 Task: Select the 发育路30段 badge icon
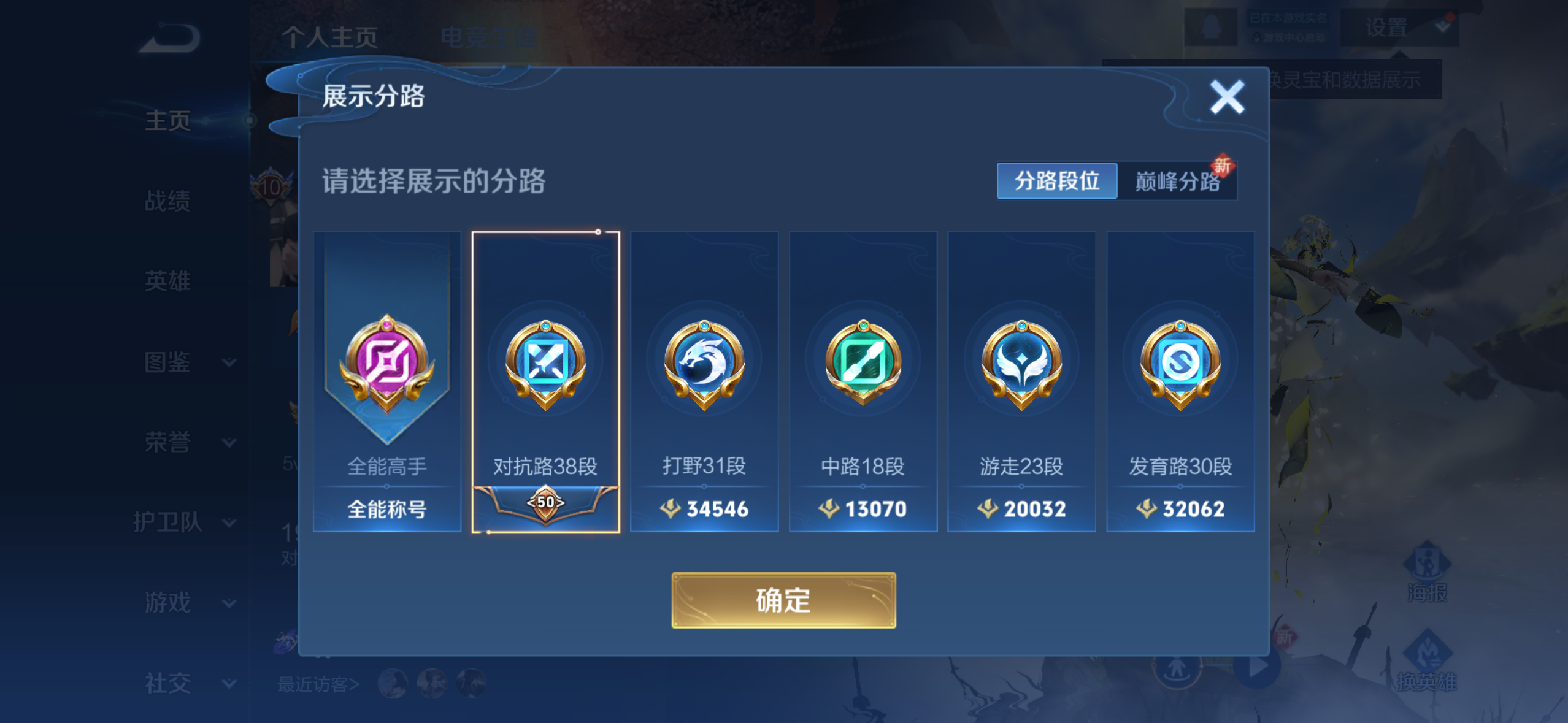coord(1180,364)
